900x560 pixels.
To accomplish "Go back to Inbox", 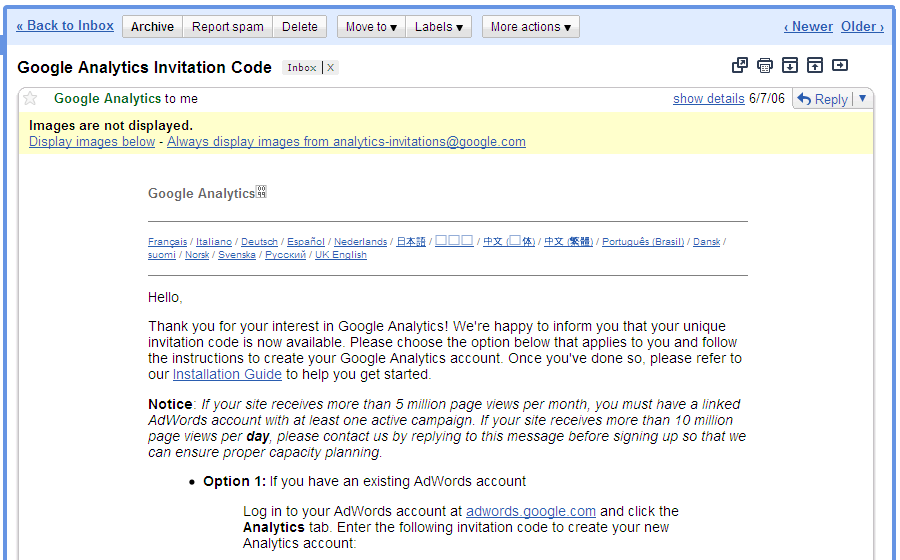I will pos(65,26).
